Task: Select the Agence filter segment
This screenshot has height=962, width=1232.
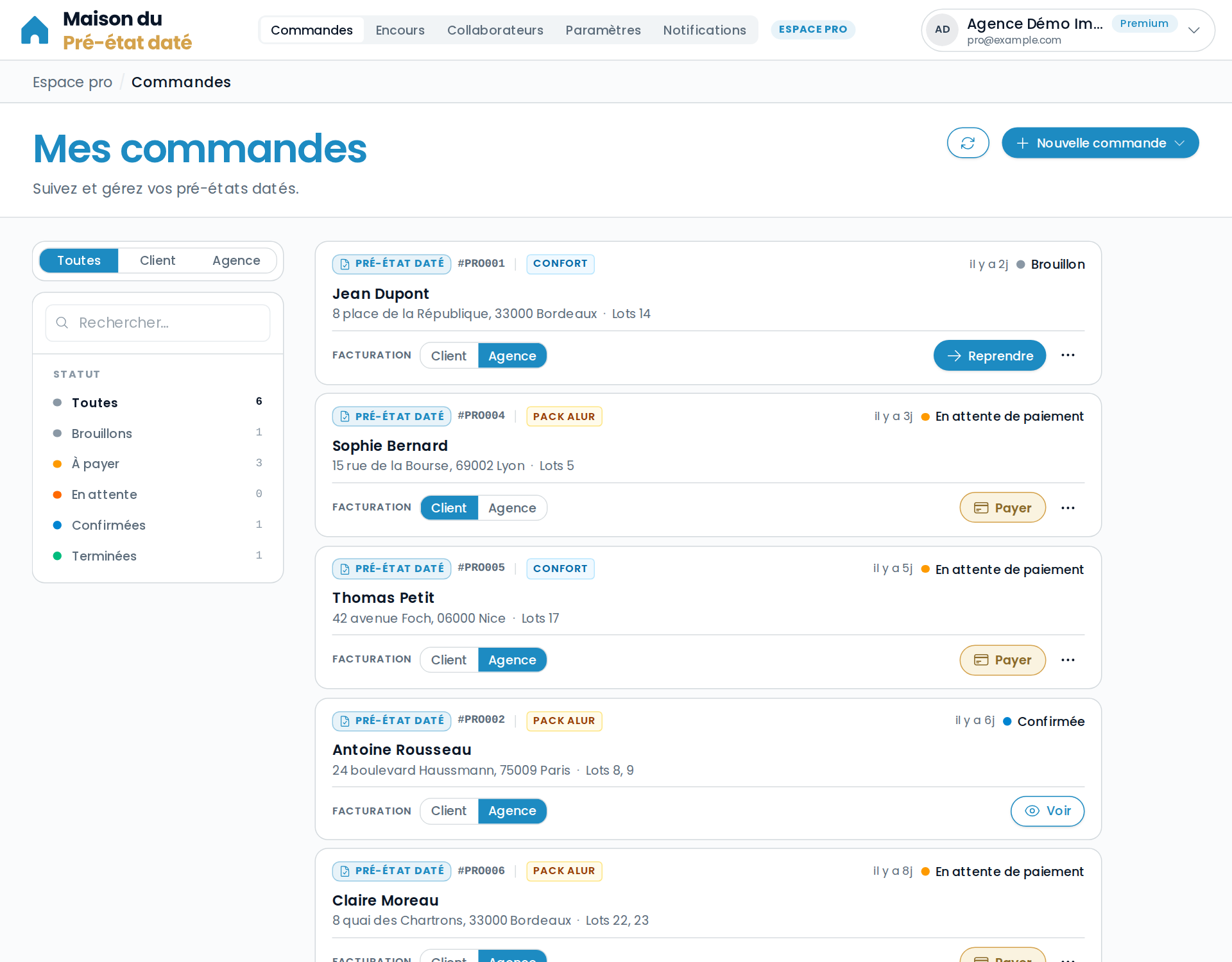Action: point(236,260)
